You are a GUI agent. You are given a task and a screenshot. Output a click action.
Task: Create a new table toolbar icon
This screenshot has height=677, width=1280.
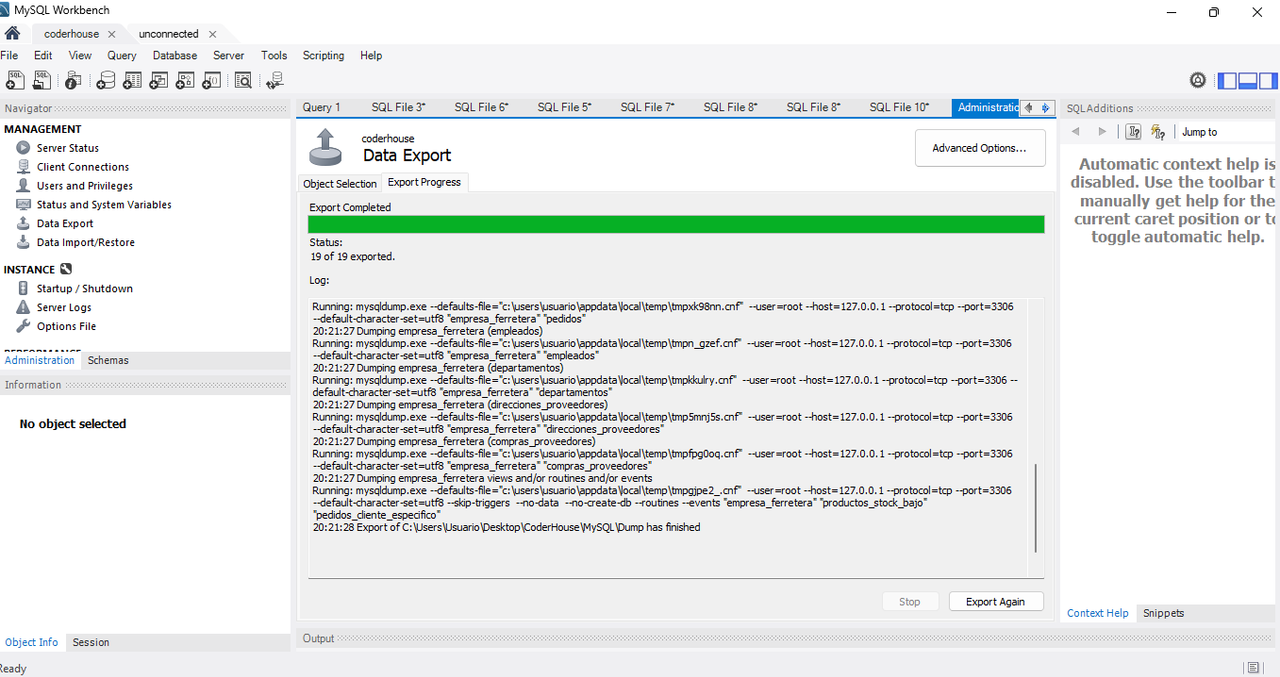tap(132, 81)
